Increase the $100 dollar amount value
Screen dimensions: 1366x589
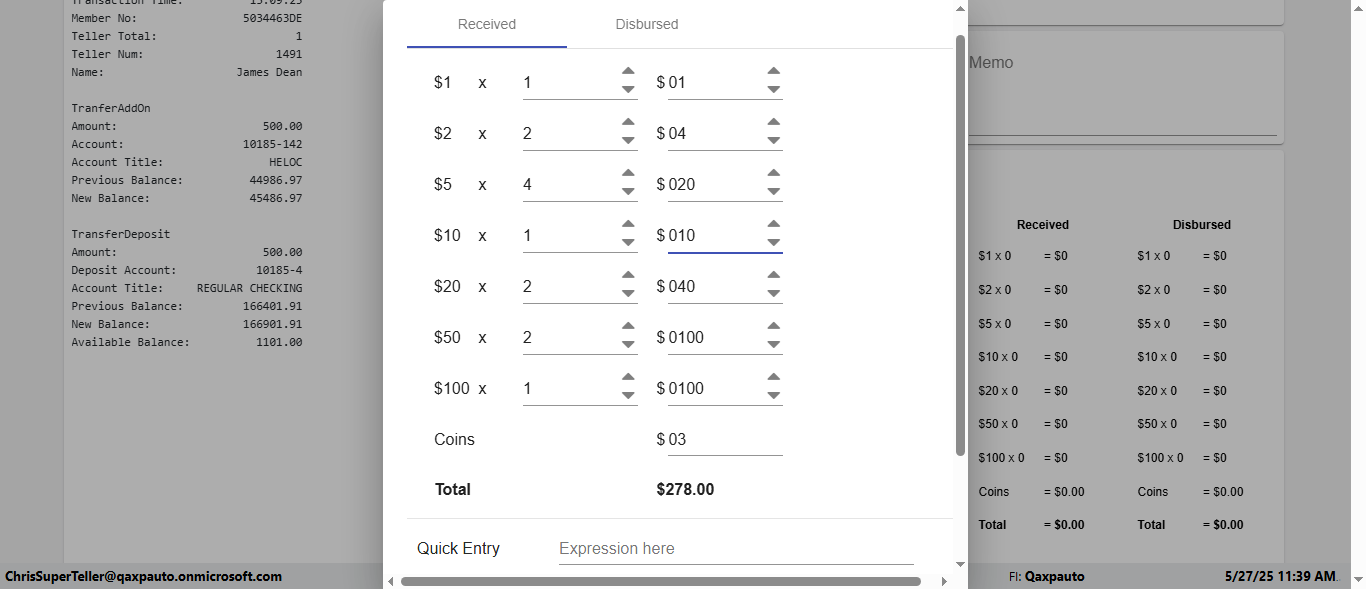coord(773,378)
